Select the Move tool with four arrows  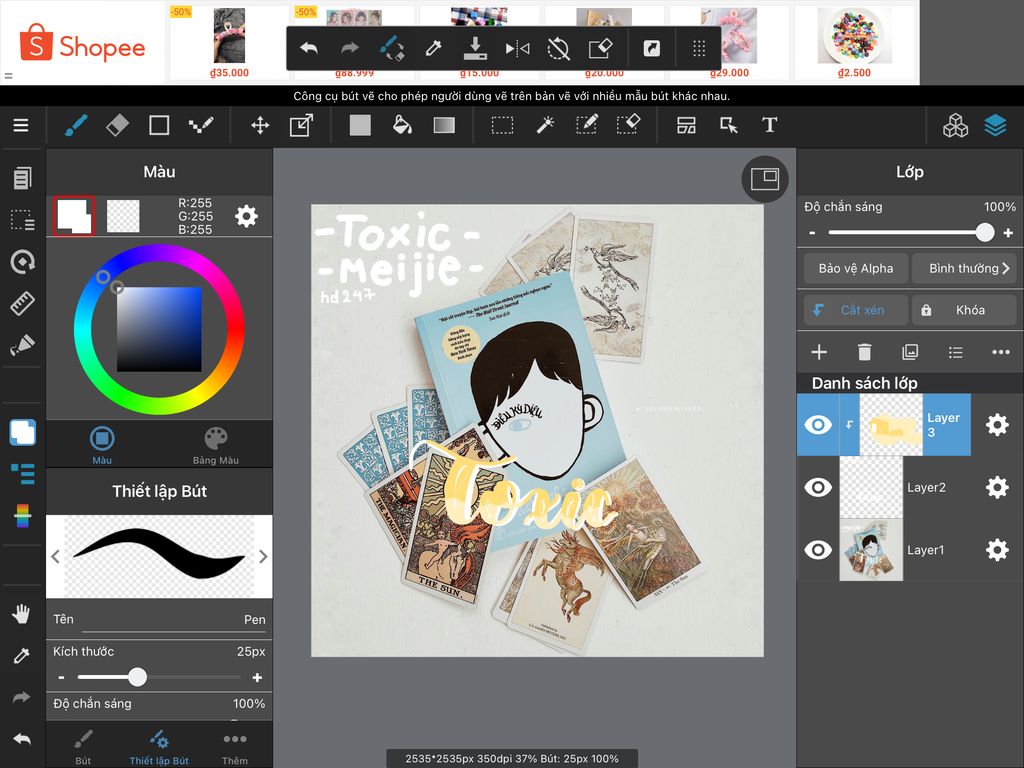[260, 125]
